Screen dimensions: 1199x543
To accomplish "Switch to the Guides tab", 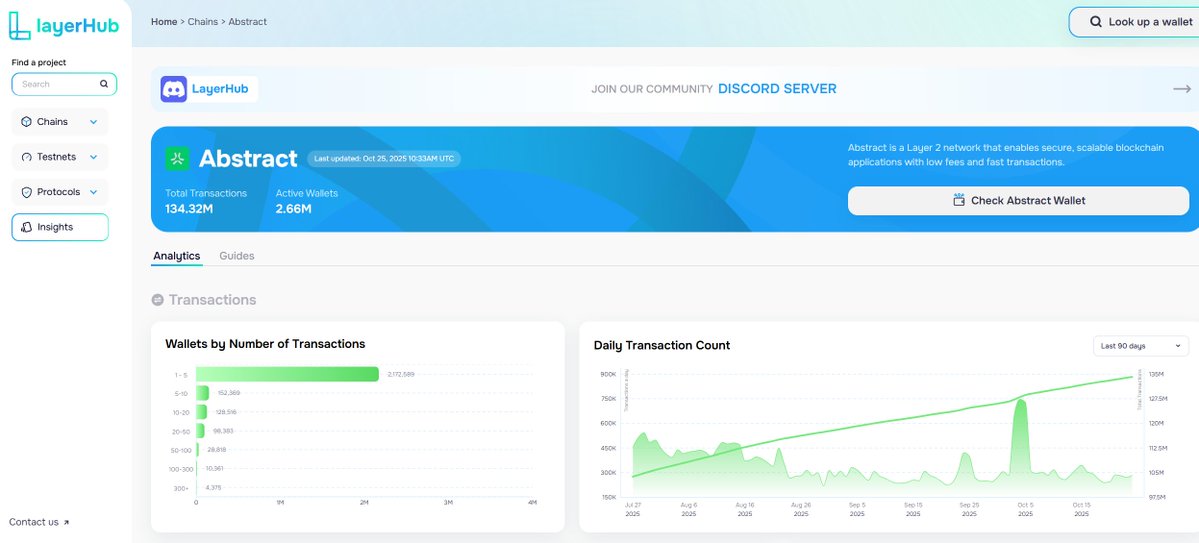I will tap(237, 256).
